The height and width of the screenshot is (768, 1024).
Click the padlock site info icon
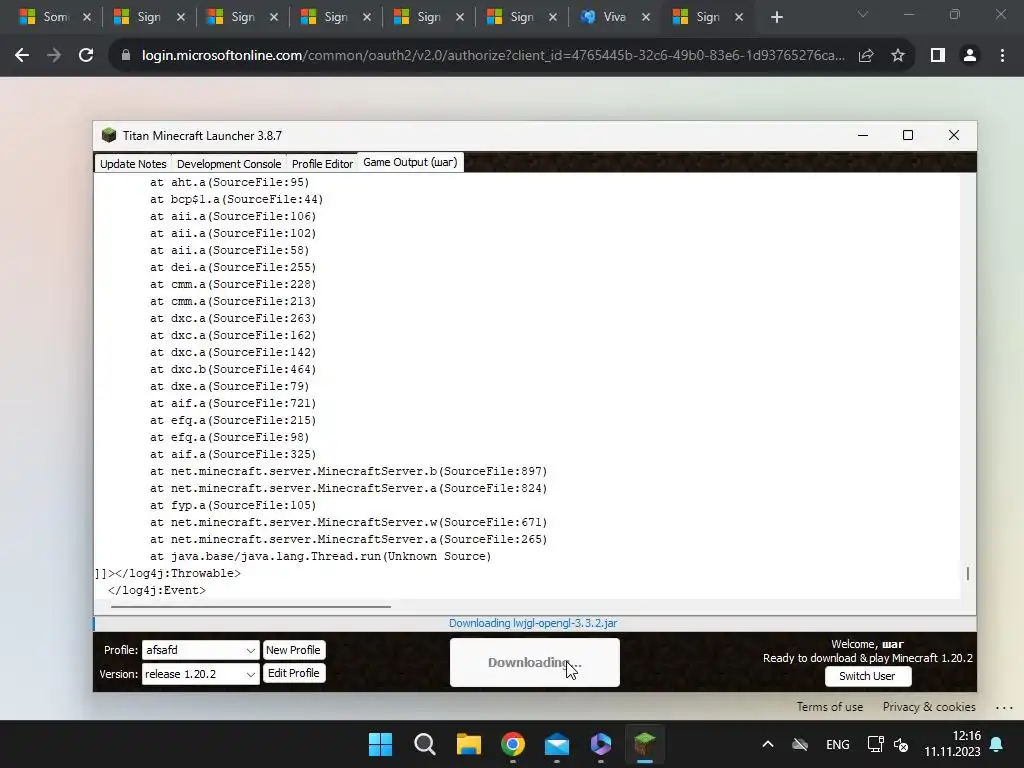click(x=125, y=56)
